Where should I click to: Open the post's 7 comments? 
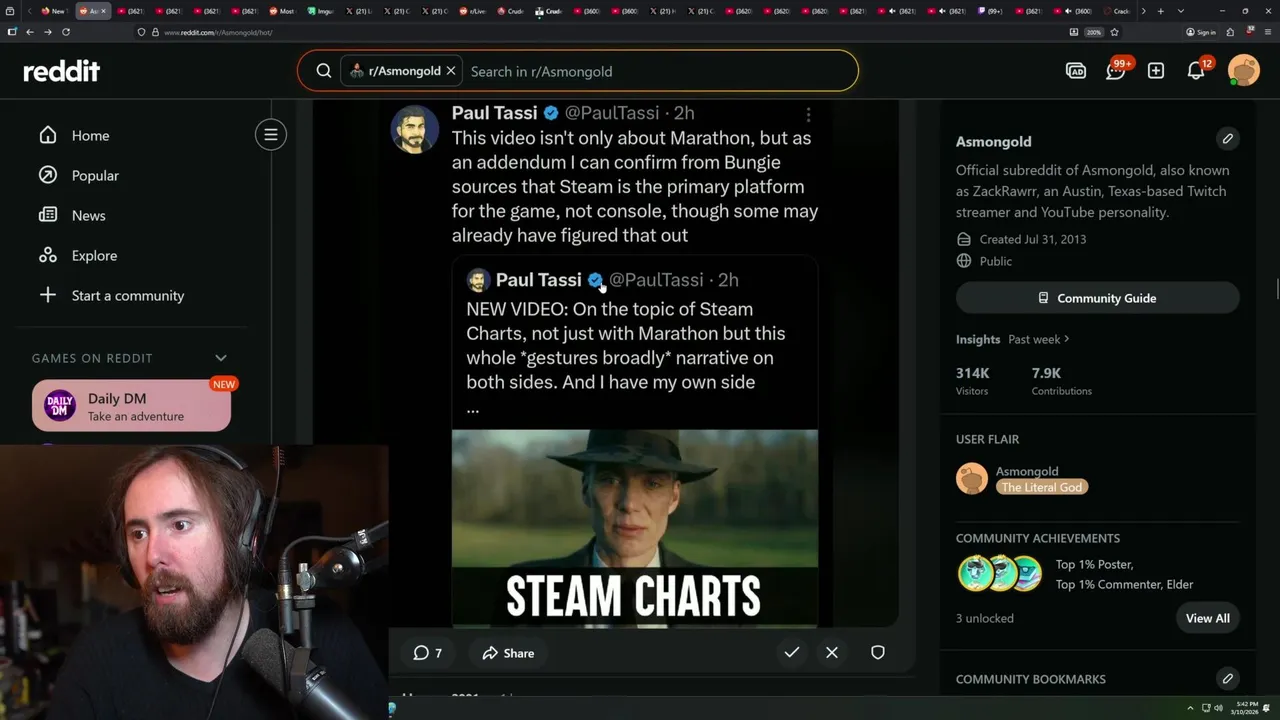[428, 653]
